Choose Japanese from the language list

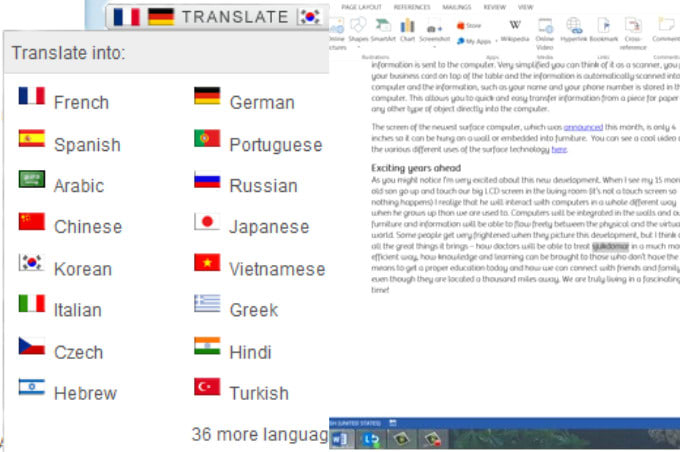(268, 226)
